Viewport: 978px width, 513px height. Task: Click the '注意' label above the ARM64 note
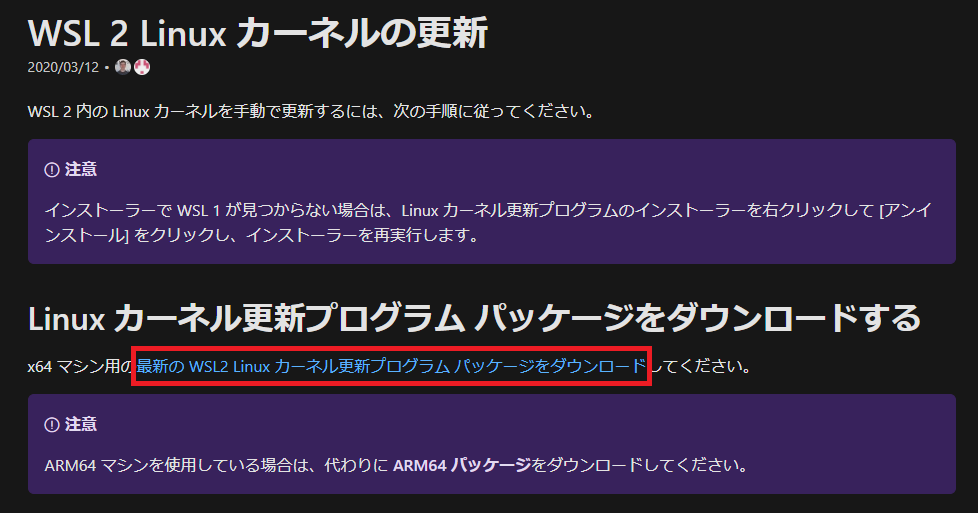[81, 425]
